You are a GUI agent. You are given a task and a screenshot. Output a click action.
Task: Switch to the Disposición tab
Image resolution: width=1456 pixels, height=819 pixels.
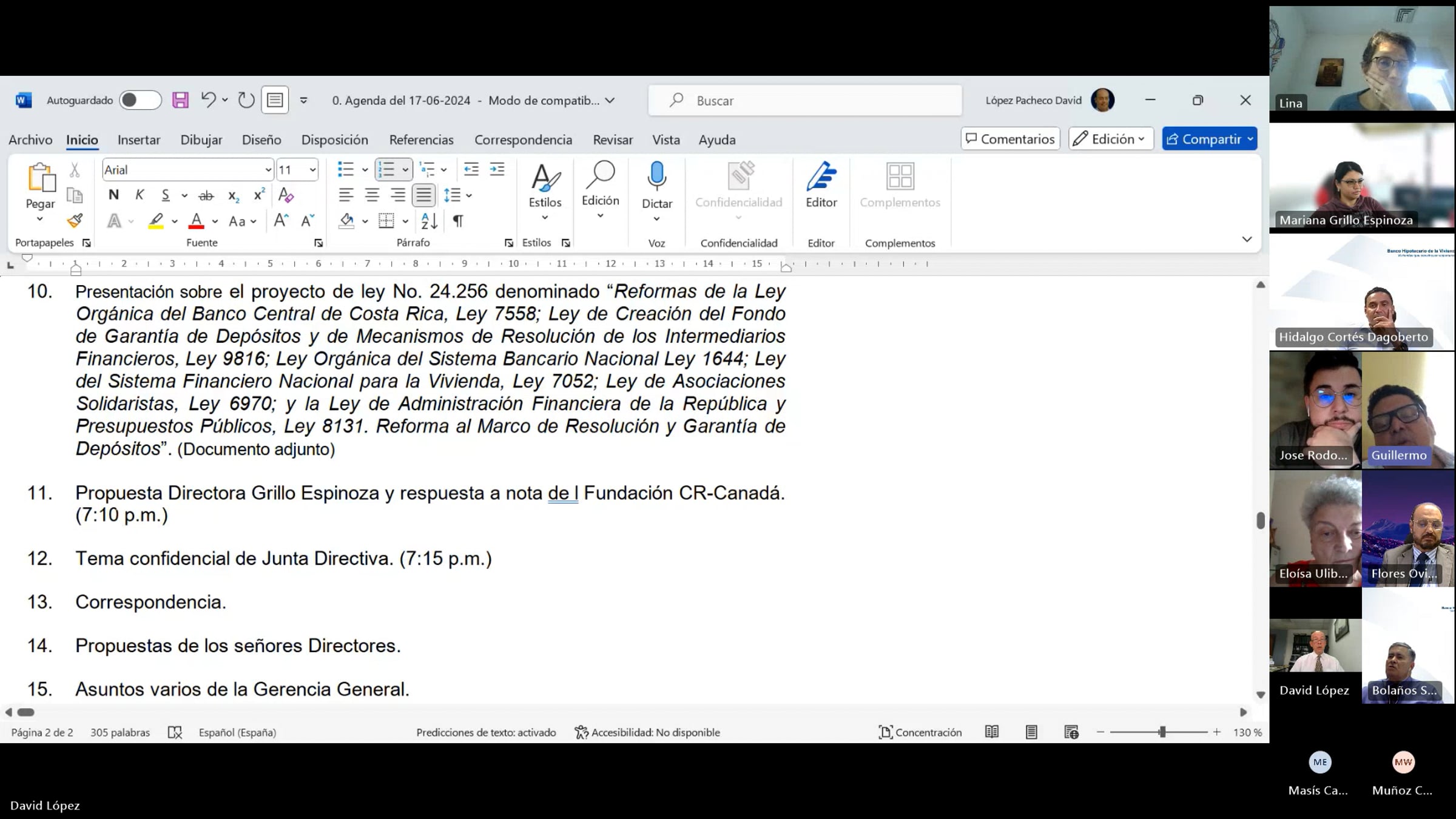click(334, 140)
